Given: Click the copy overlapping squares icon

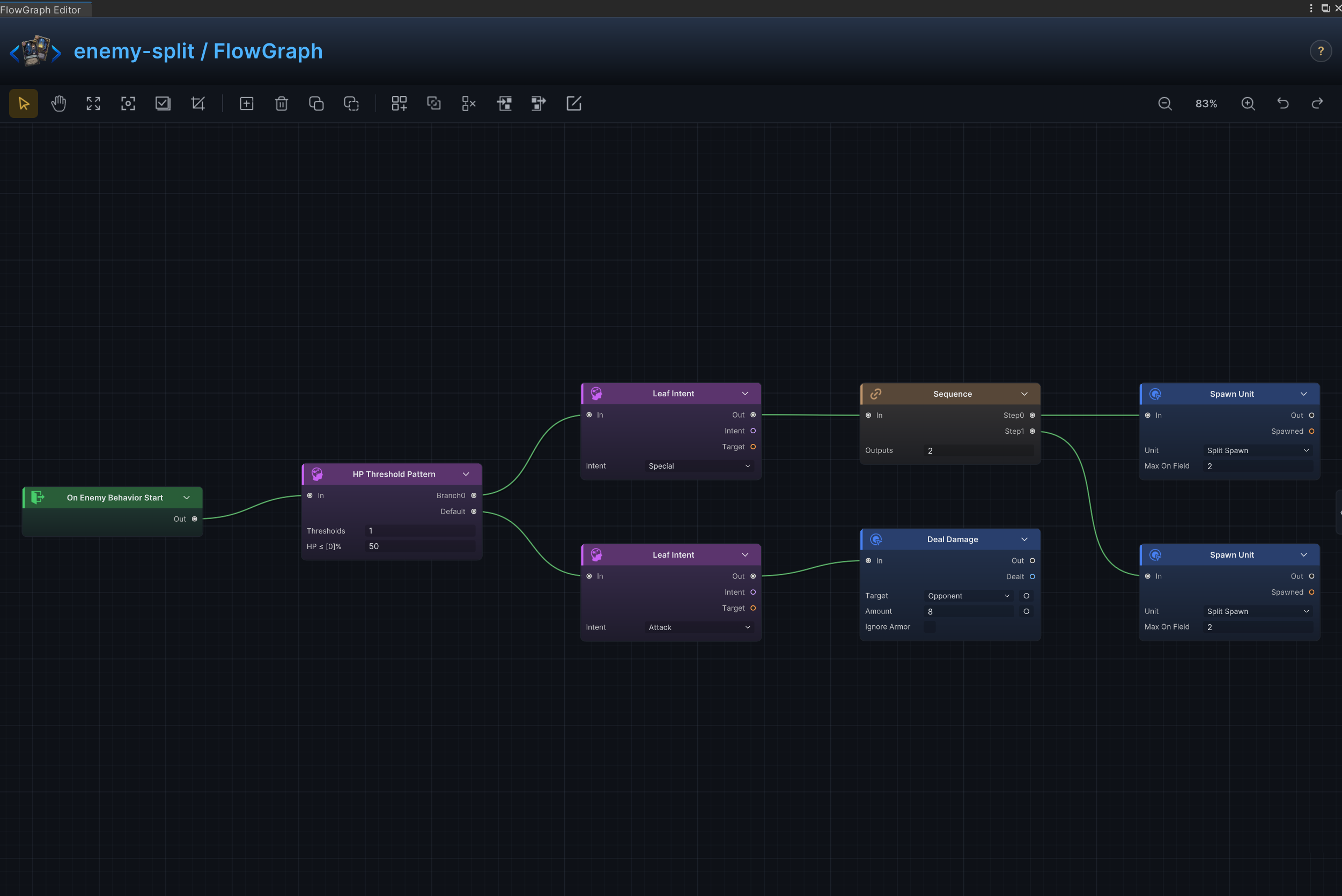Looking at the screenshot, I should pyautogui.click(x=316, y=103).
